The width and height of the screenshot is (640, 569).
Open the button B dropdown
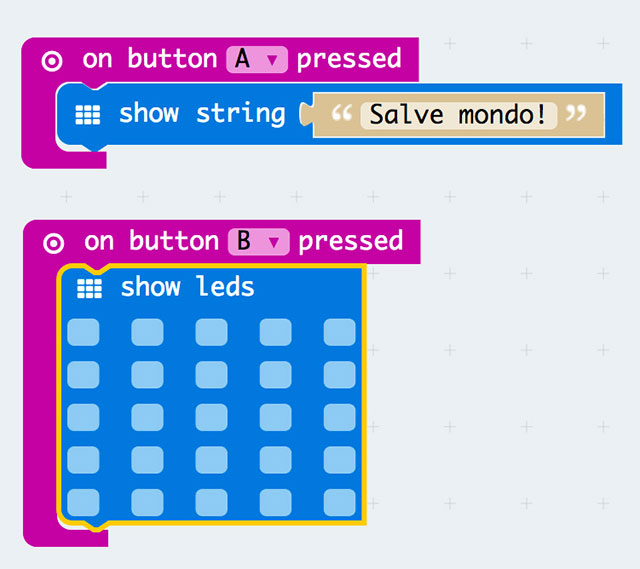258,242
